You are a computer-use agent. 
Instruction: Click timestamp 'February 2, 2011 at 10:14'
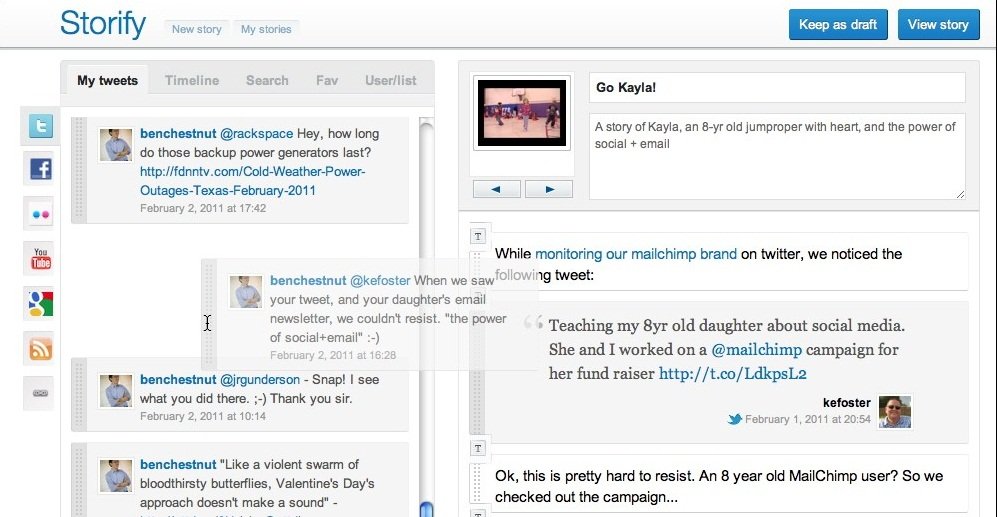(x=203, y=416)
